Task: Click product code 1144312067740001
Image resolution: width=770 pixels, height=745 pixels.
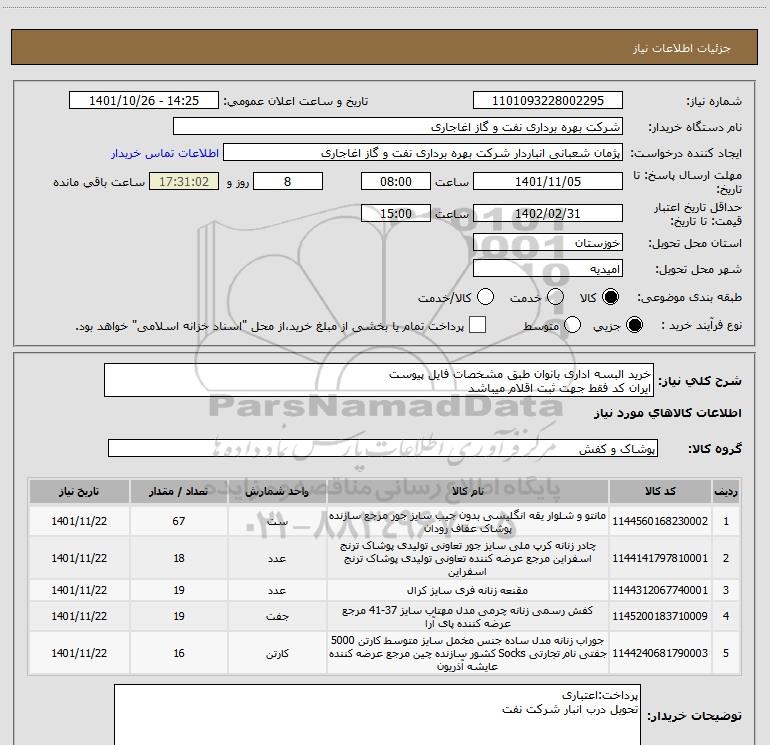Action: coord(660,590)
